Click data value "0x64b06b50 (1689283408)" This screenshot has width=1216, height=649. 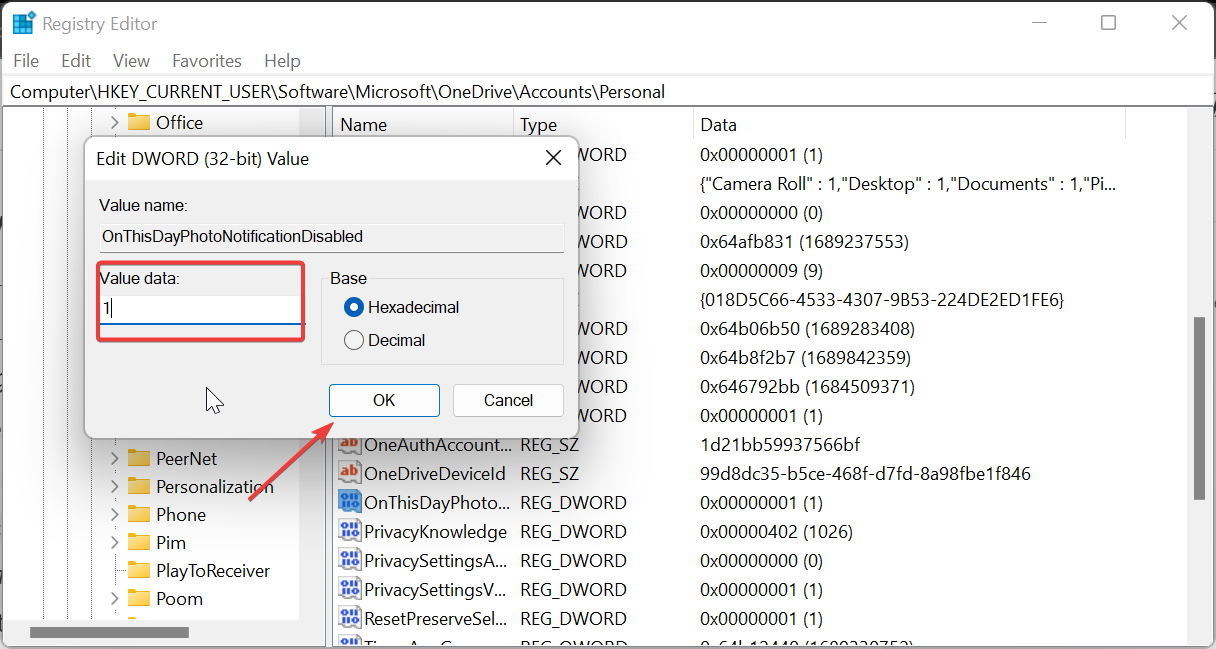805,328
